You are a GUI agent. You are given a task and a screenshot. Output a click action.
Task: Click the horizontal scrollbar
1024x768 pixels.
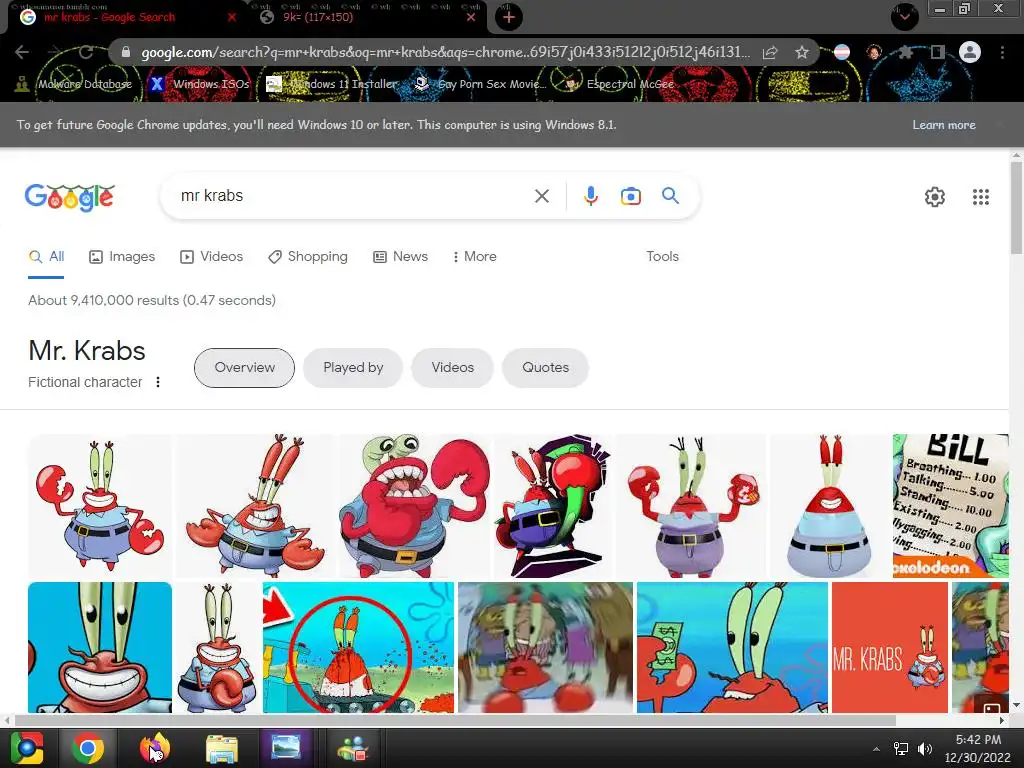click(455, 720)
